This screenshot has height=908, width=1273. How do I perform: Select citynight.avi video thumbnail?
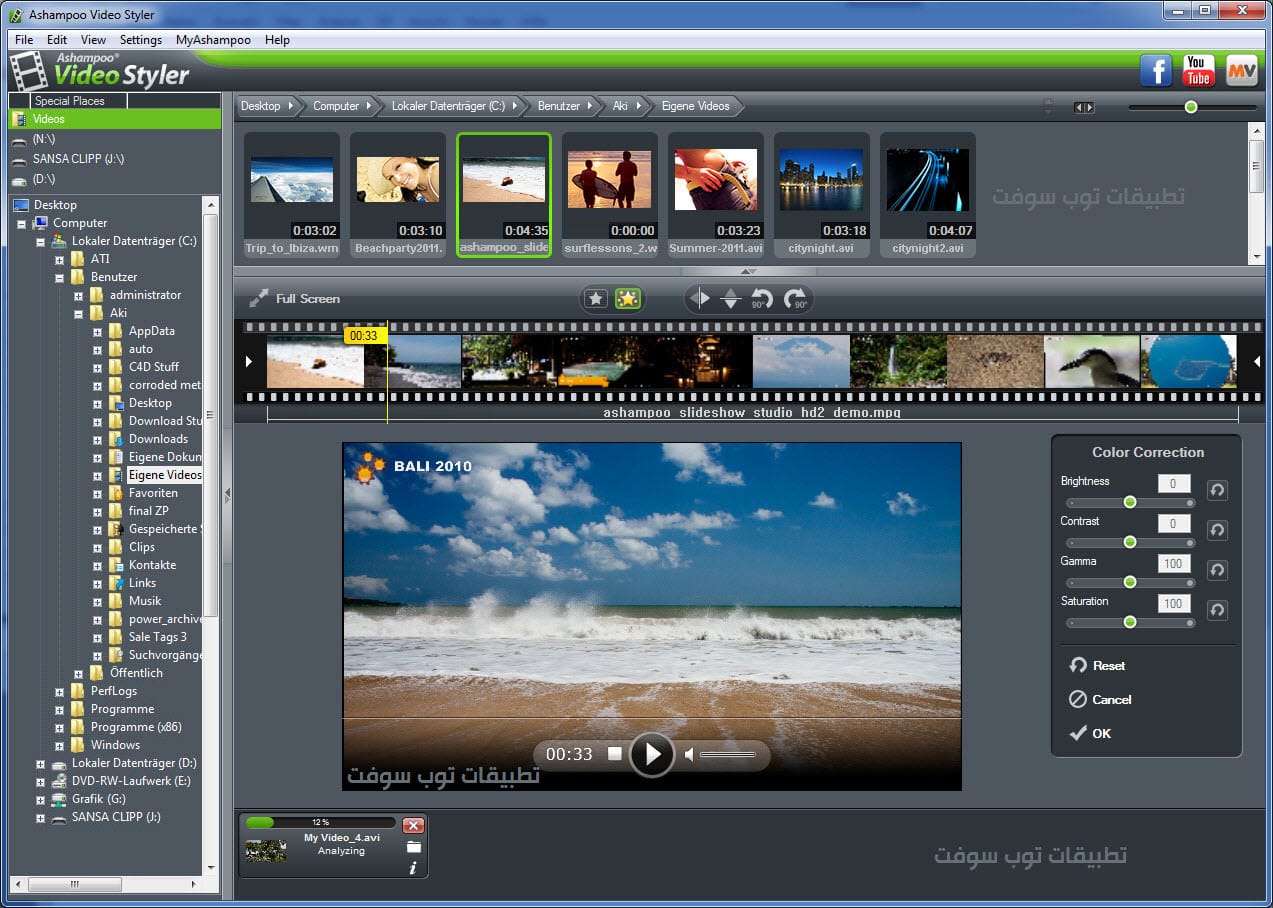point(822,194)
